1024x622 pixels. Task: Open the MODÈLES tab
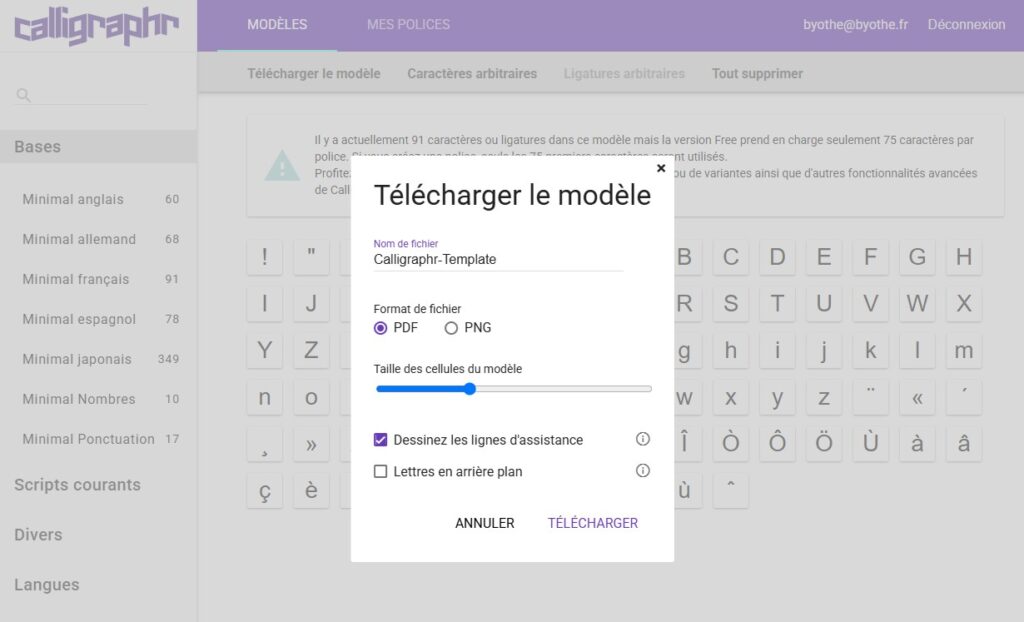click(x=277, y=25)
